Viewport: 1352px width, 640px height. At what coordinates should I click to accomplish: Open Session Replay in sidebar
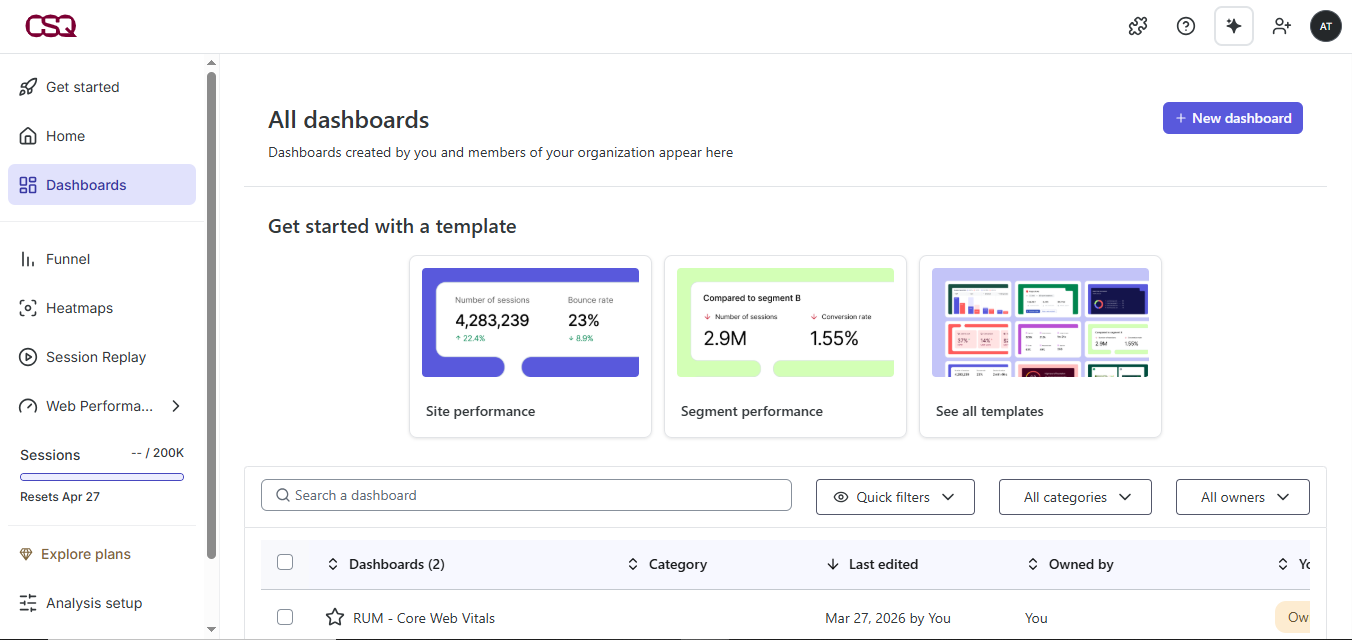pyautogui.click(x=102, y=357)
